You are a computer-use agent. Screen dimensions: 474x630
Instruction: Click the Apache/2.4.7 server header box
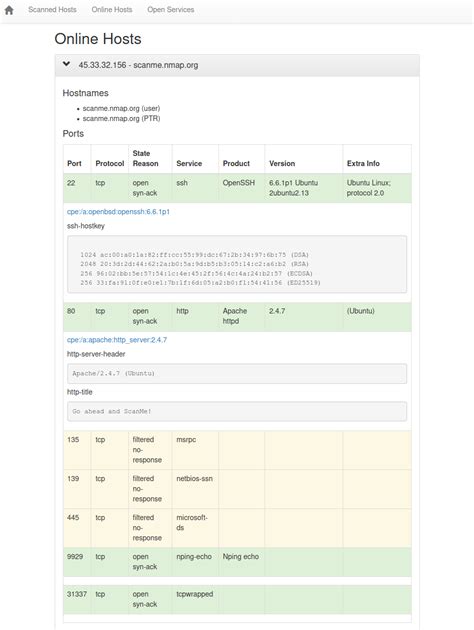237,374
